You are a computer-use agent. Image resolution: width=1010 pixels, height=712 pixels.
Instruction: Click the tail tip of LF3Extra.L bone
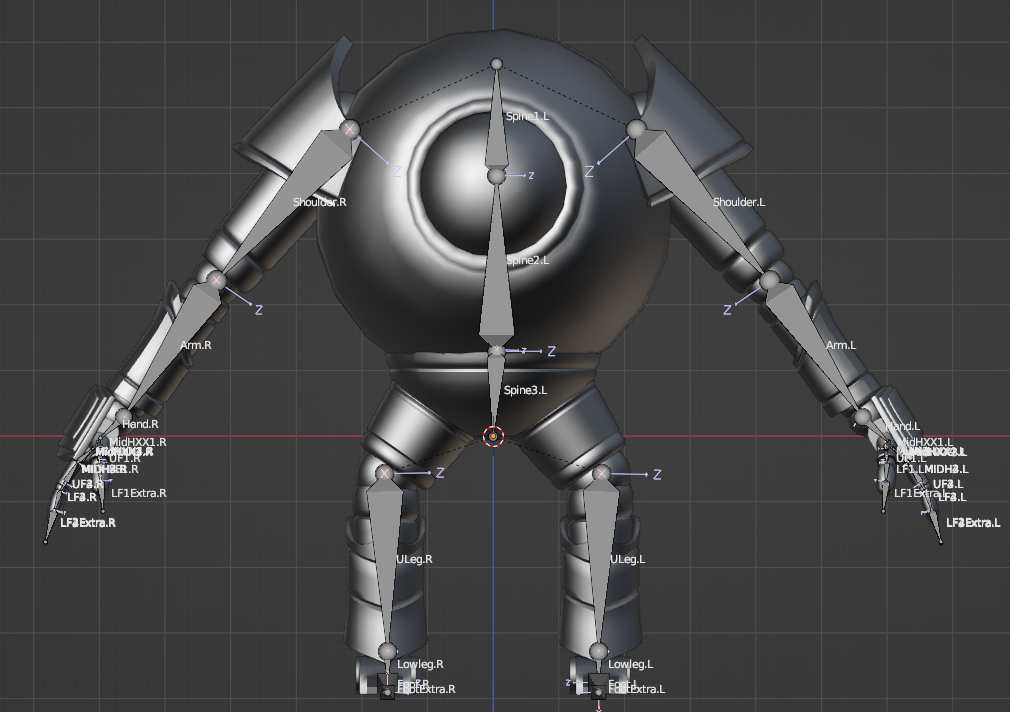pyautogui.click(x=941, y=542)
